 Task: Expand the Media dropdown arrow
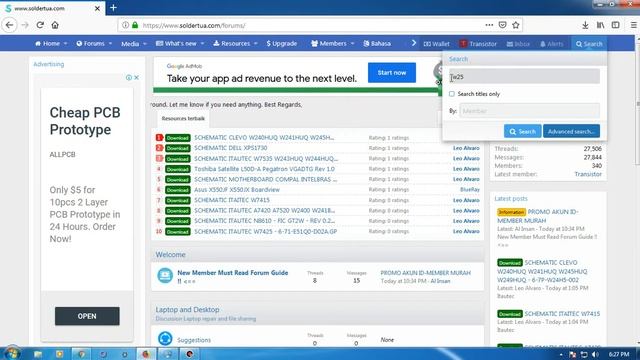144,43
